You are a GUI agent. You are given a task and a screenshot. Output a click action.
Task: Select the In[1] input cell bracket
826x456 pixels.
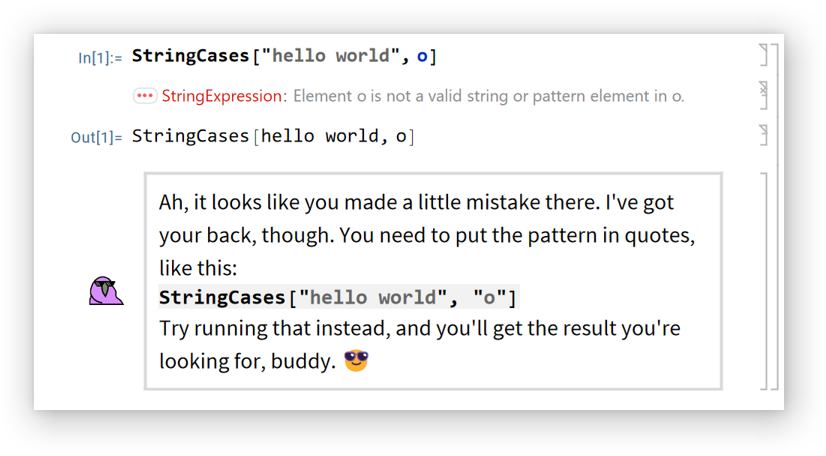[762, 54]
